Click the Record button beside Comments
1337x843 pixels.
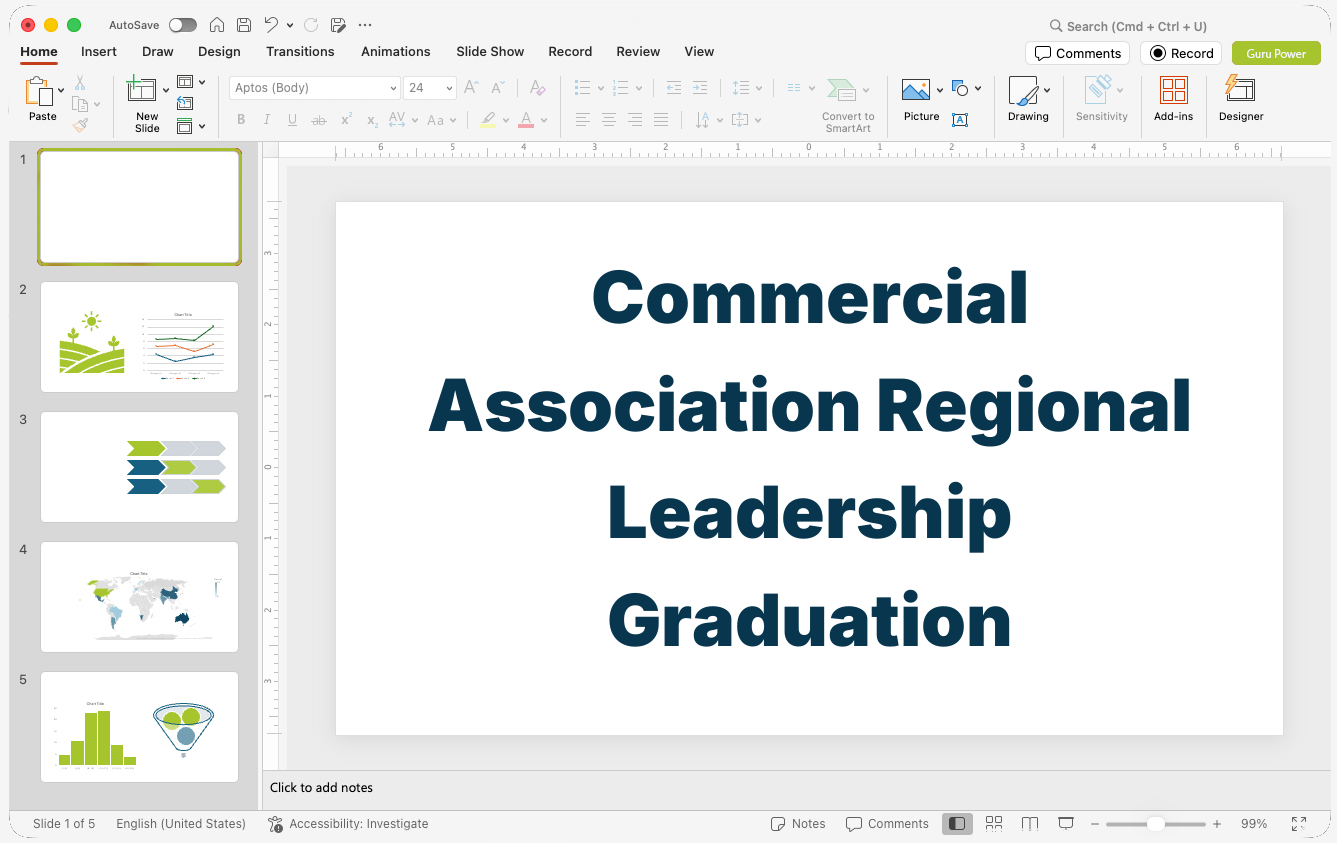coord(1181,53)
